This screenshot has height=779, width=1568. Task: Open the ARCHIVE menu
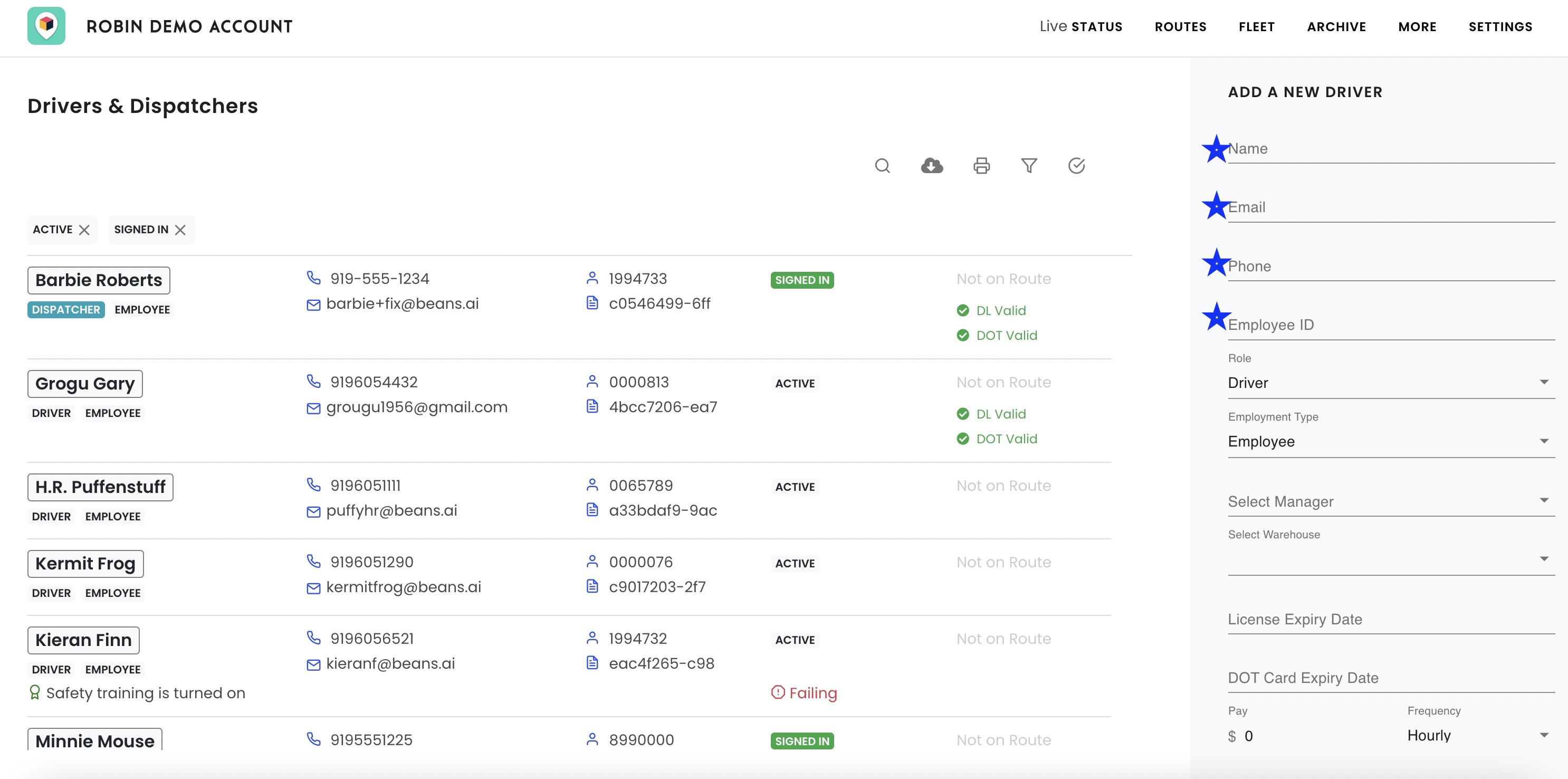coord(1336,27)
